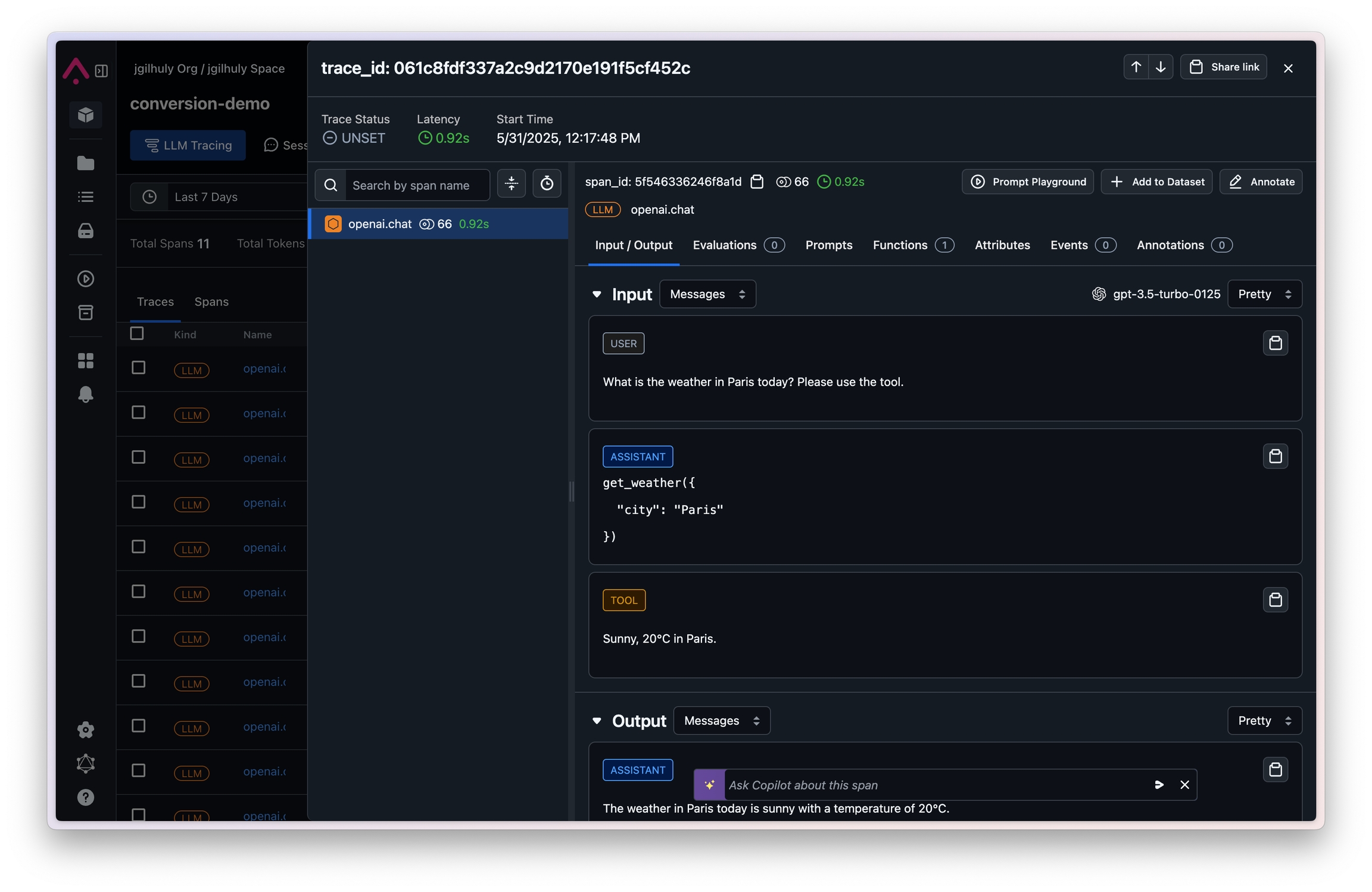
Task: Copy the span_id to clipboard
Action: click(757, 182)
